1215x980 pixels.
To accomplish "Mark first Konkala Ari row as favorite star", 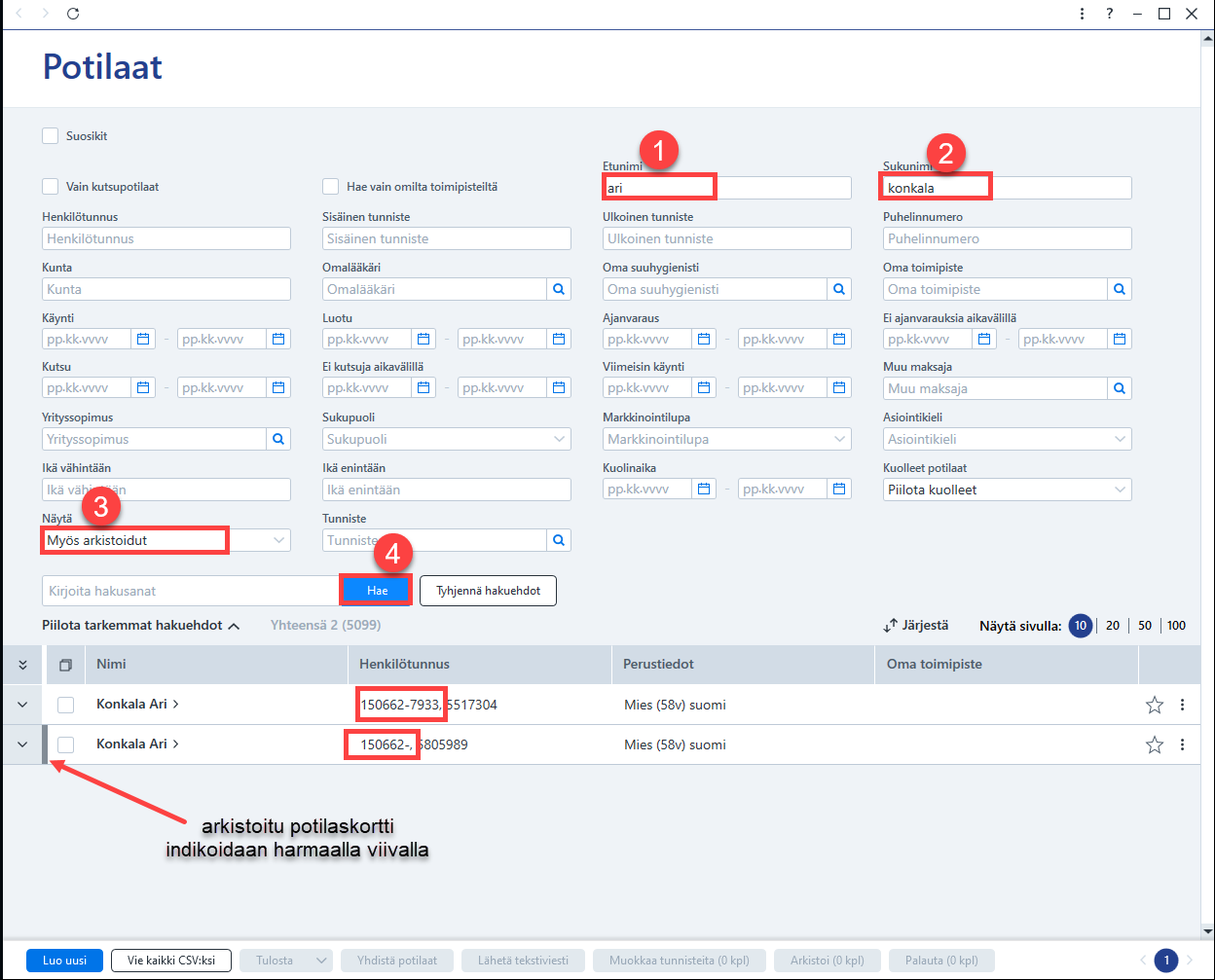I will click(1155, 705).
